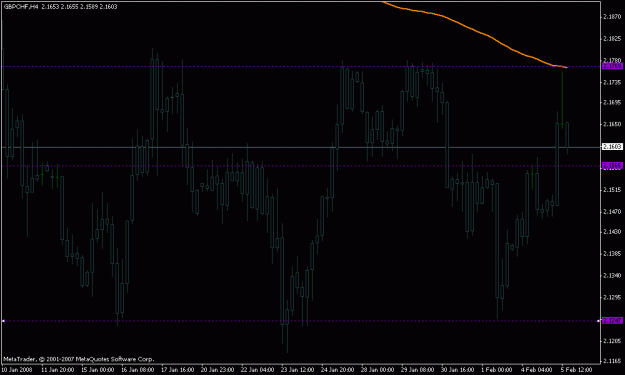Click the 24 Jan 20:00 time label
The height and width of the screenshot is (375, 625).
coord(337,370)
